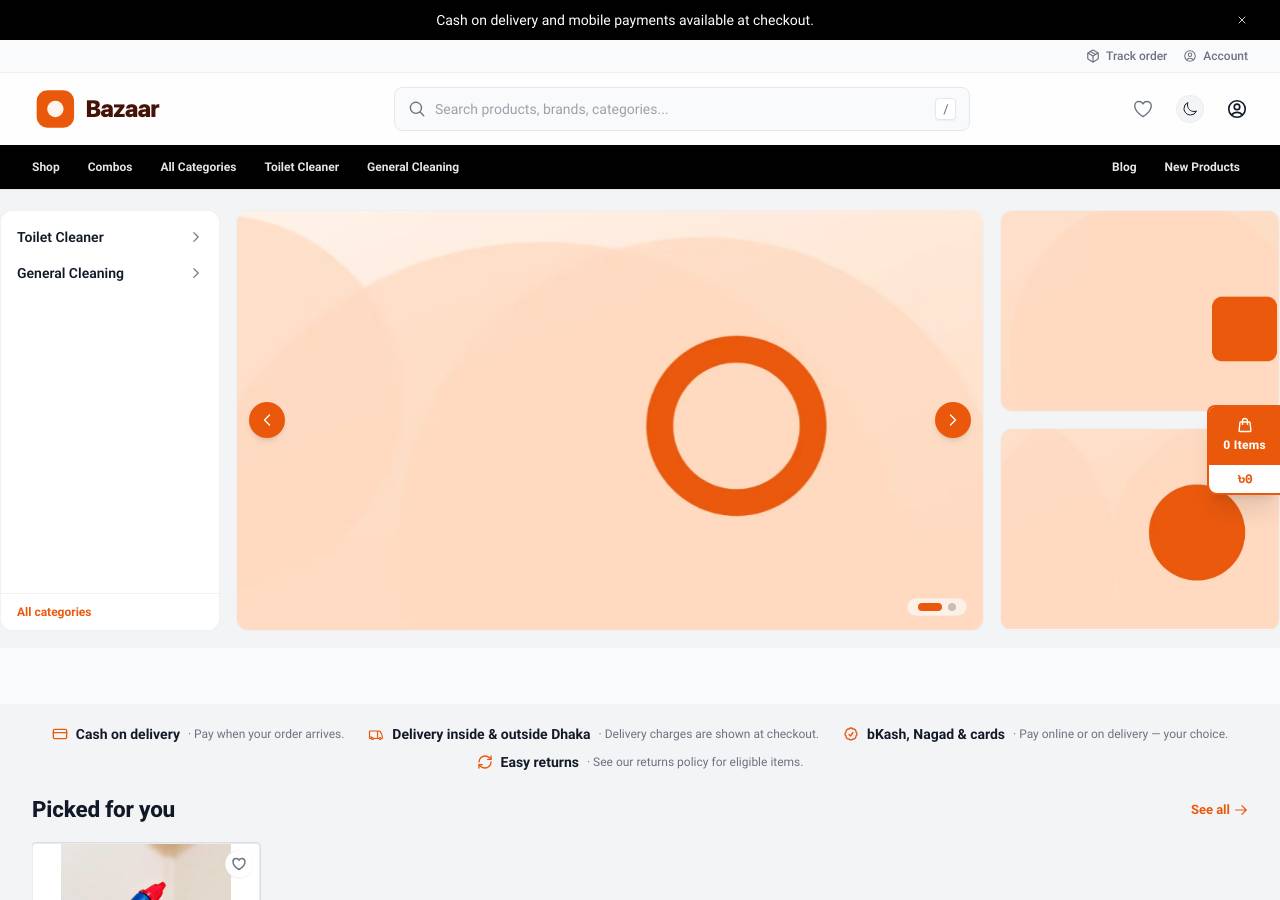Select Toilet Cleaner in the nav bar
The height and width of the screenshot is (900, 1280).
[x=302, y=167]
